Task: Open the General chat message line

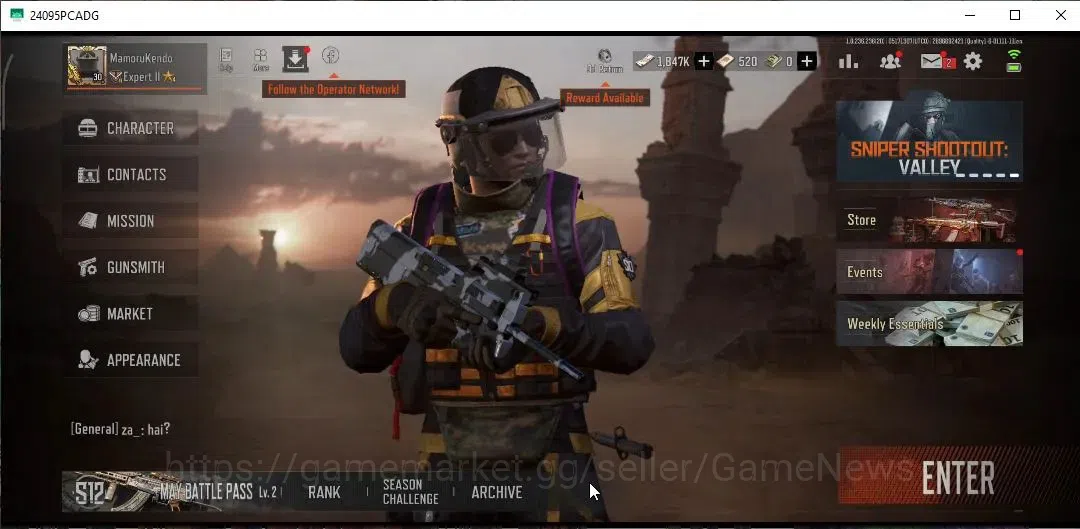Action: (121, 429)
